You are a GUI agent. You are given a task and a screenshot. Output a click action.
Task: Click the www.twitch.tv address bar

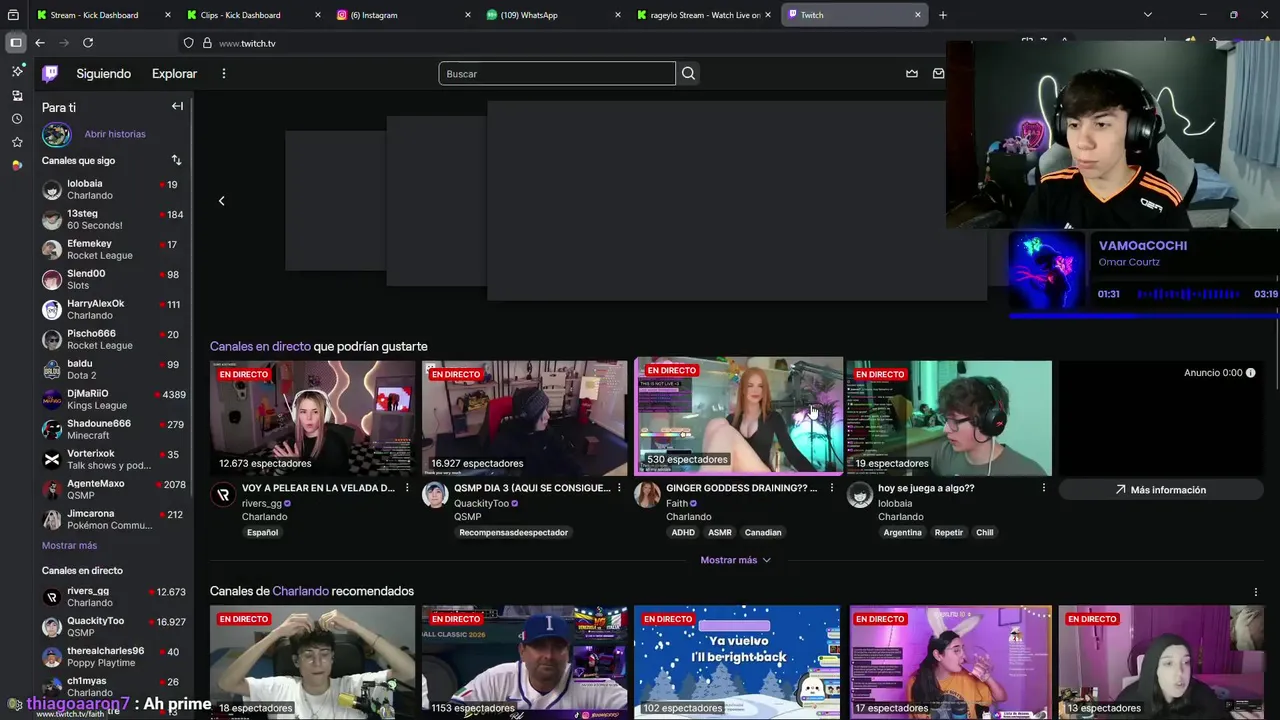[247, 43]
